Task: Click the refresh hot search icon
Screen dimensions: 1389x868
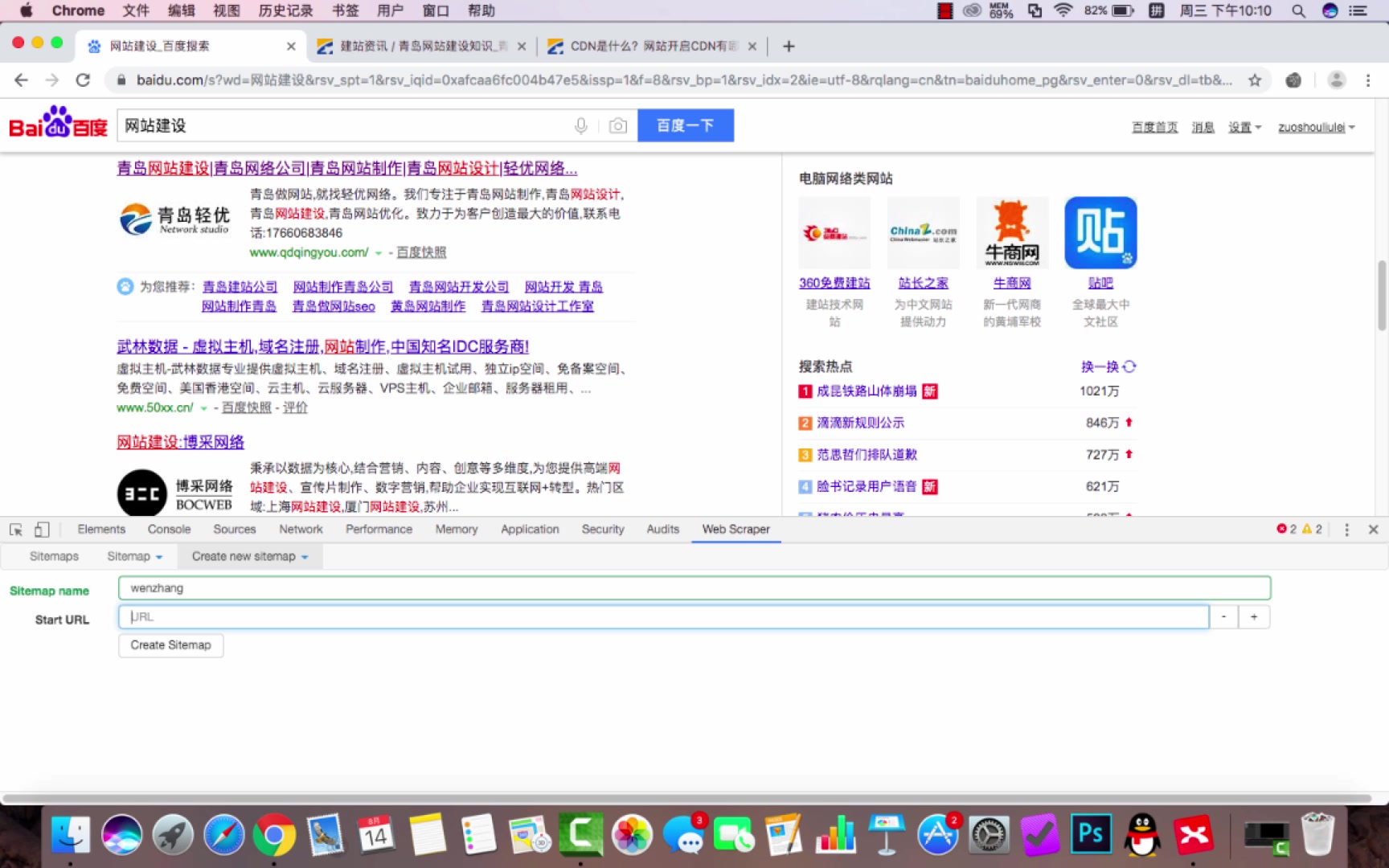Action: 1129,366
